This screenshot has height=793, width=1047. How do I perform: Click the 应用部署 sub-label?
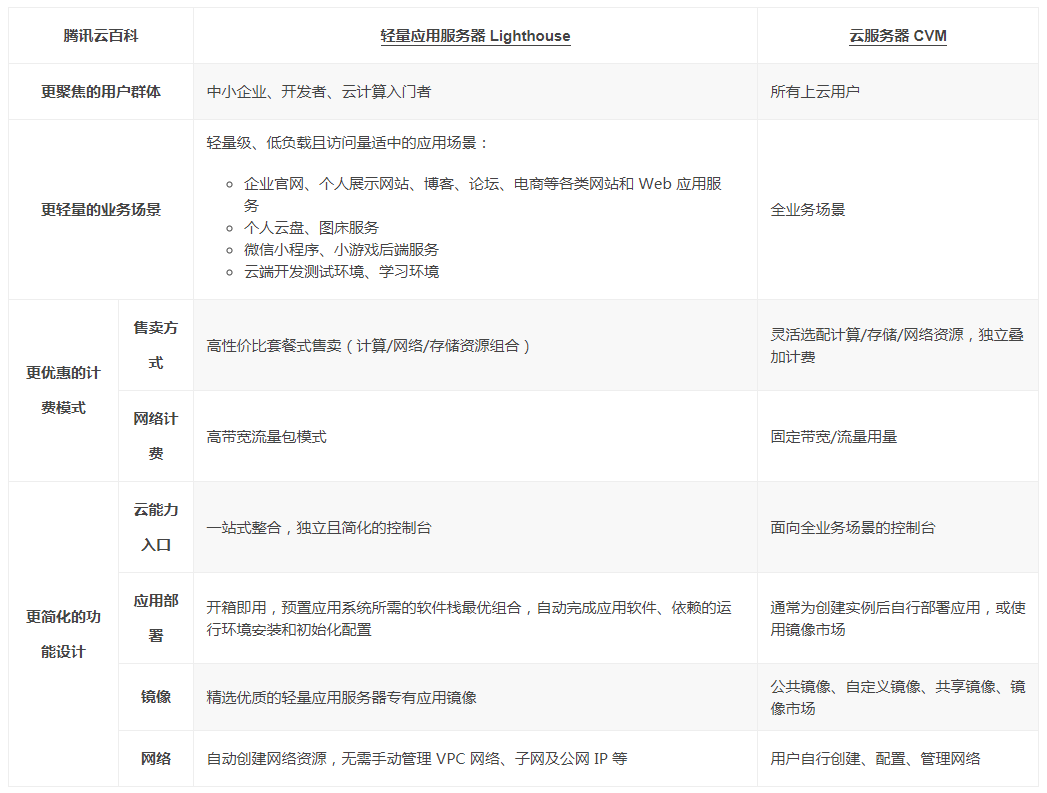(156, 617)
